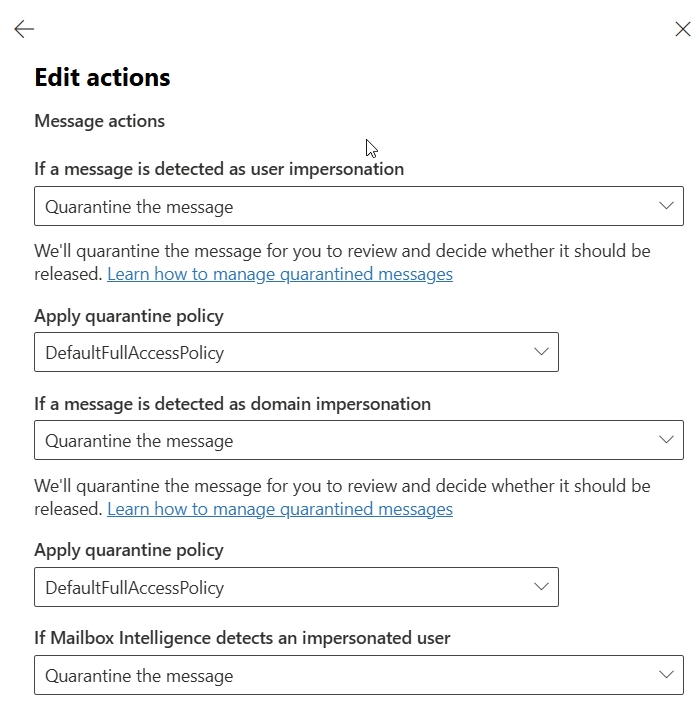Open the user impersonation action dropdown
This screenshot has height=708, width=699.
[x=359, y=206]
